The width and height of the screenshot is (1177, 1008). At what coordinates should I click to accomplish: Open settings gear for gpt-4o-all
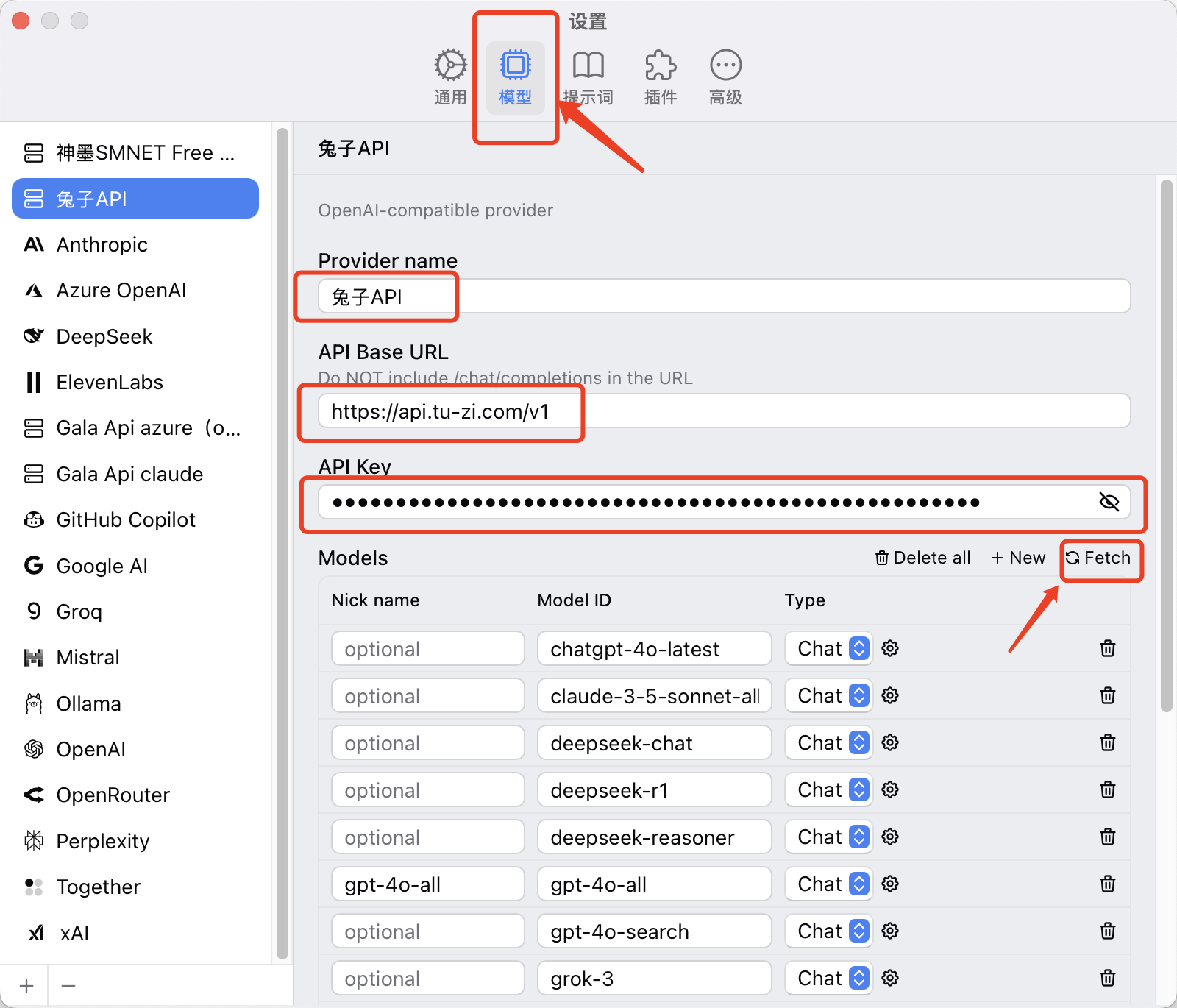[x=890, y=884]
